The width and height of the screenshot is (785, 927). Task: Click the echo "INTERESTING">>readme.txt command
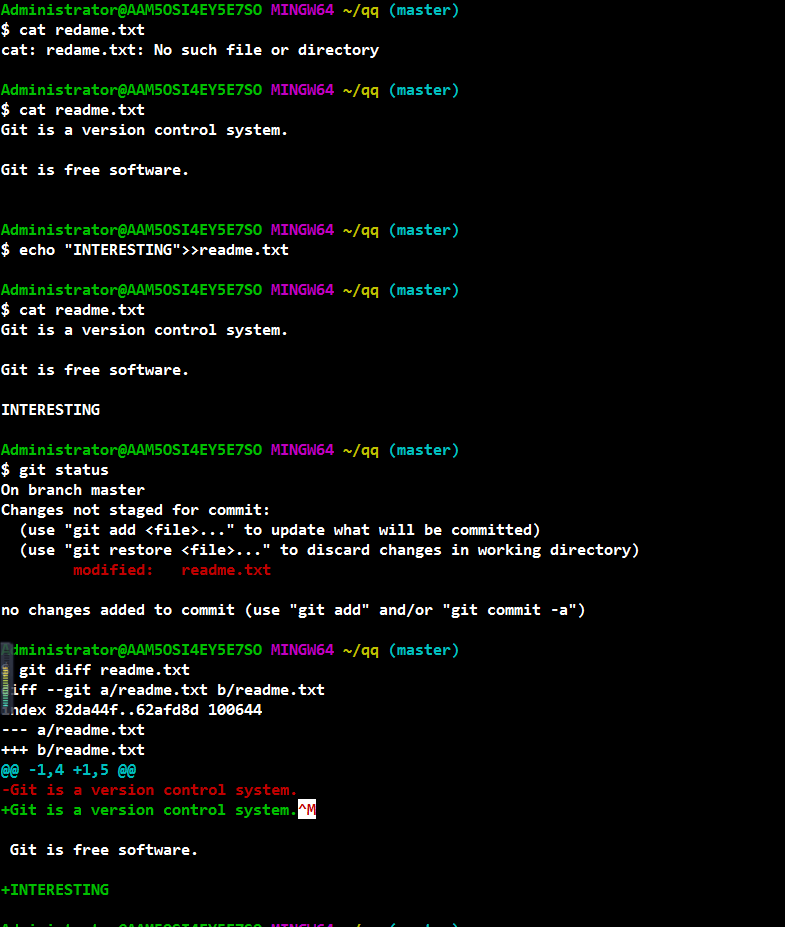pos(145,250)
